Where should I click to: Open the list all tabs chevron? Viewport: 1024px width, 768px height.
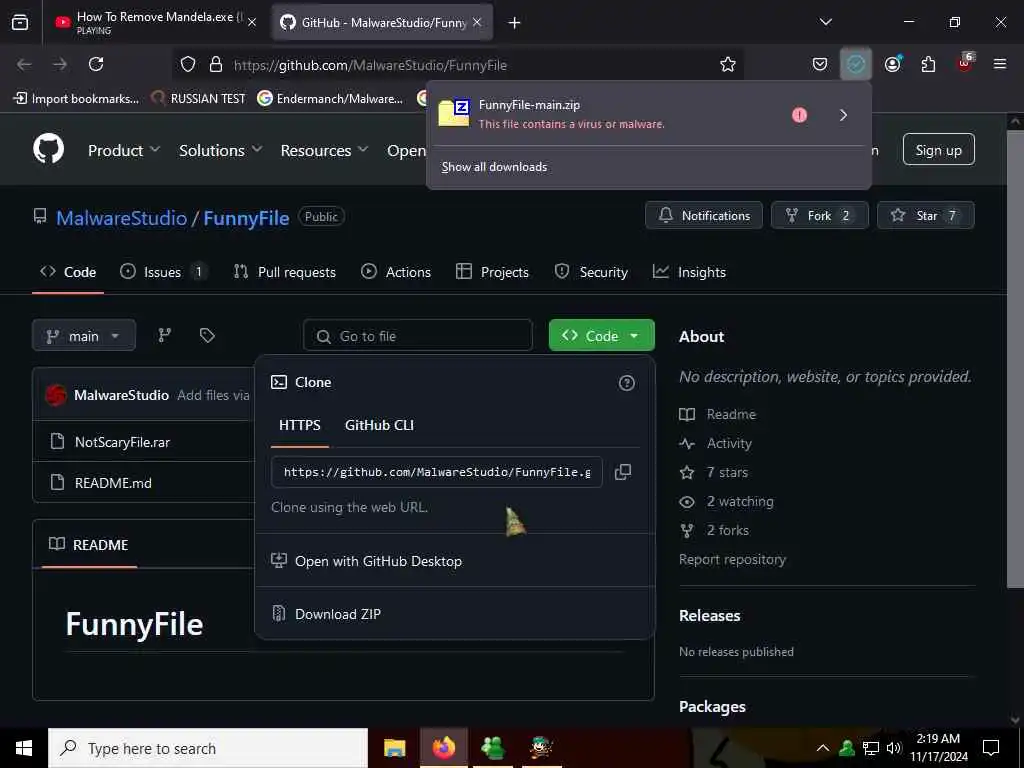pos(825,22)
